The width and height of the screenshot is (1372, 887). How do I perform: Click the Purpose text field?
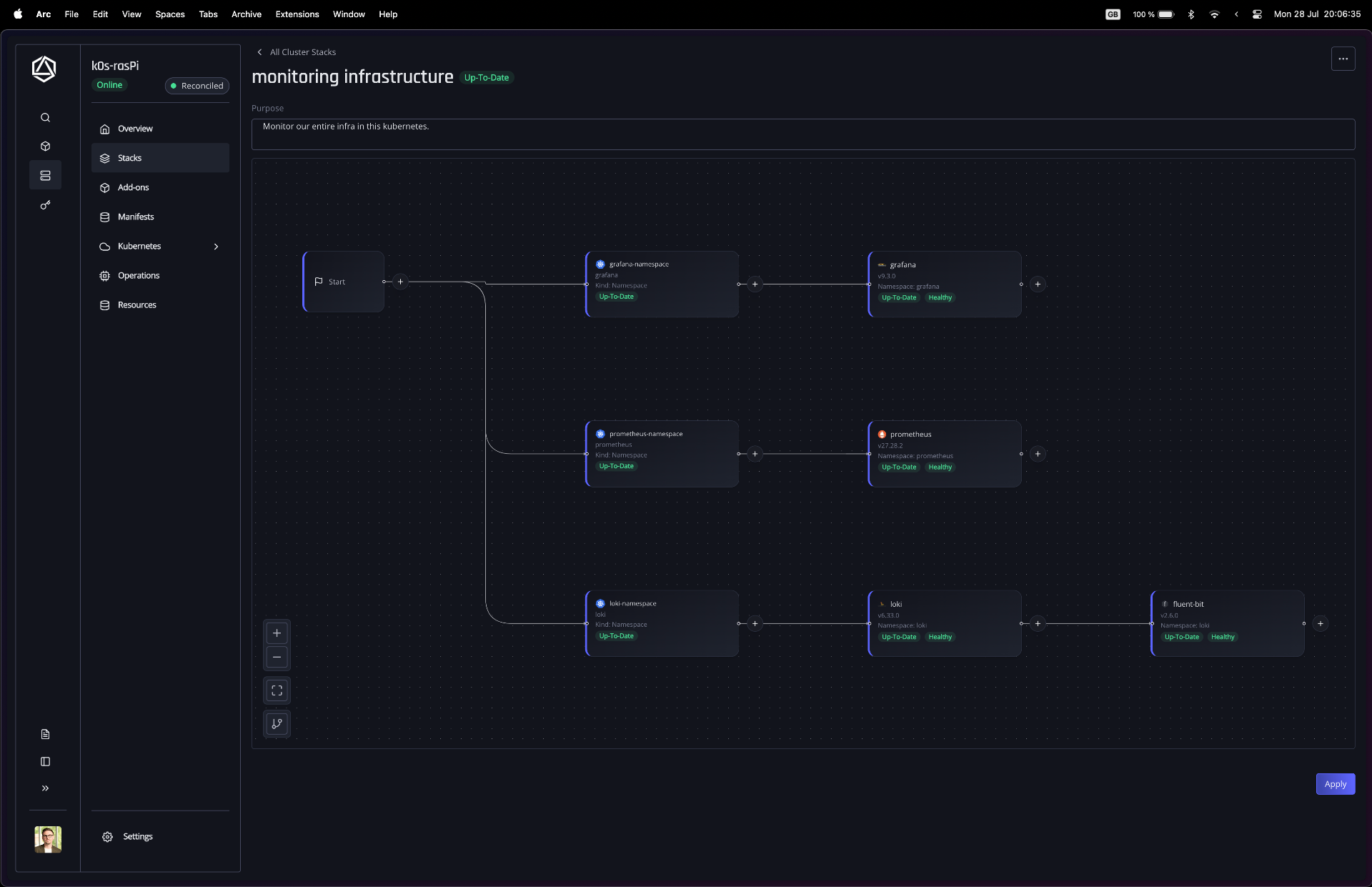point(803,134)
